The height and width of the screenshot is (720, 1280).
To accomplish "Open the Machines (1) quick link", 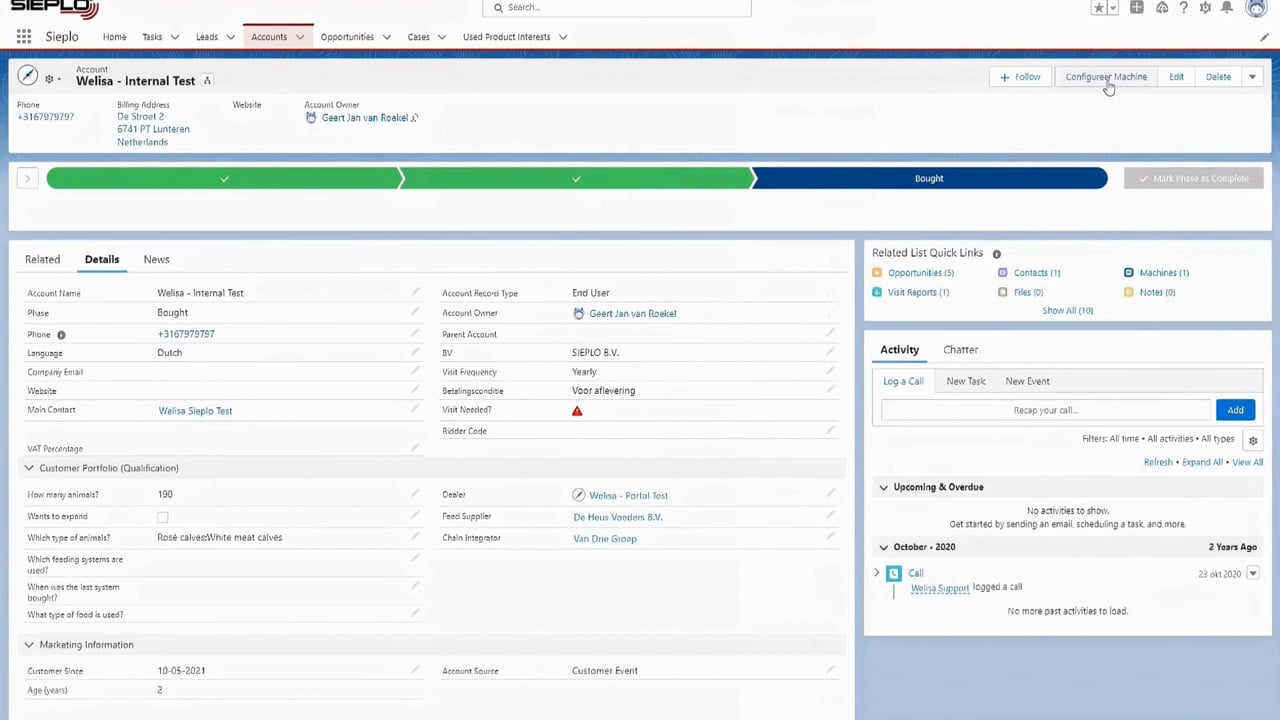I will 1164,273.
